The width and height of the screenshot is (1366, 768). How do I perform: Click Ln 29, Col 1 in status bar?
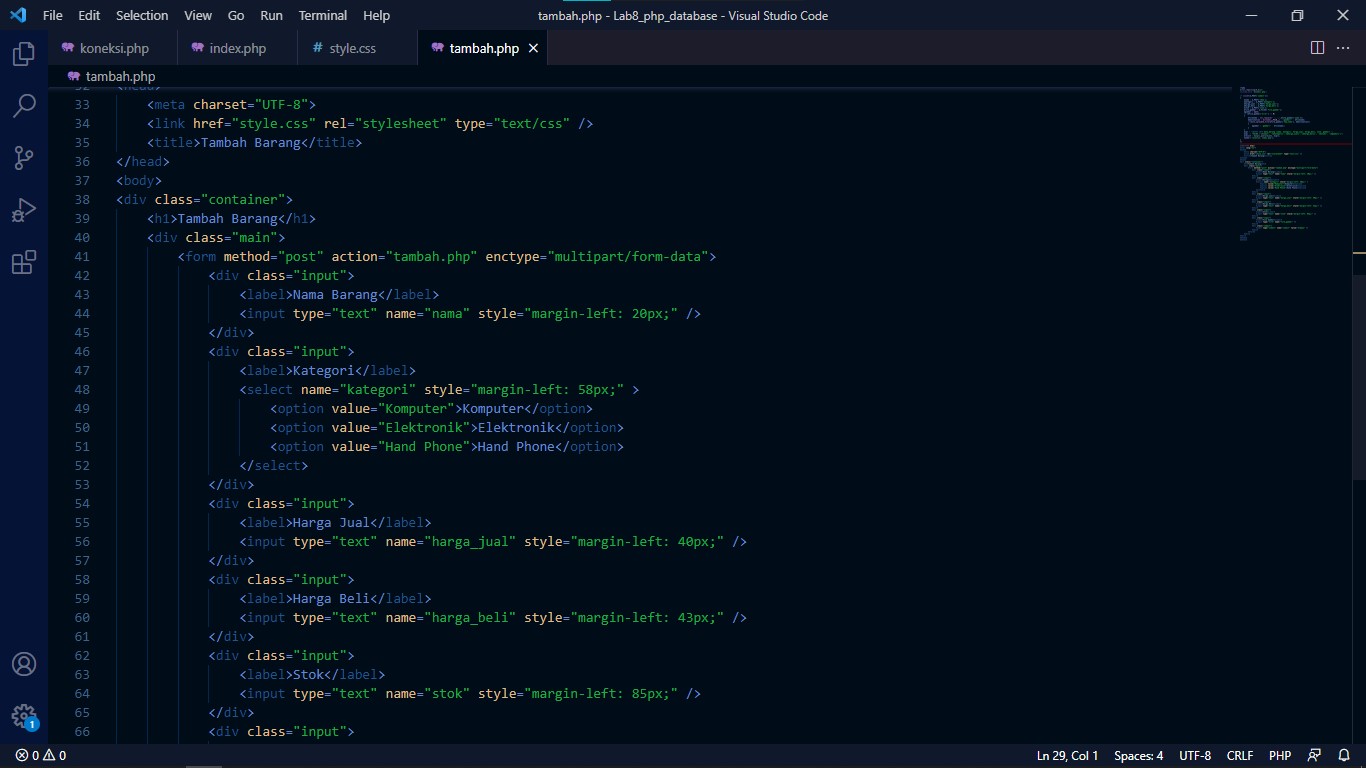(x=1067, y=756)
